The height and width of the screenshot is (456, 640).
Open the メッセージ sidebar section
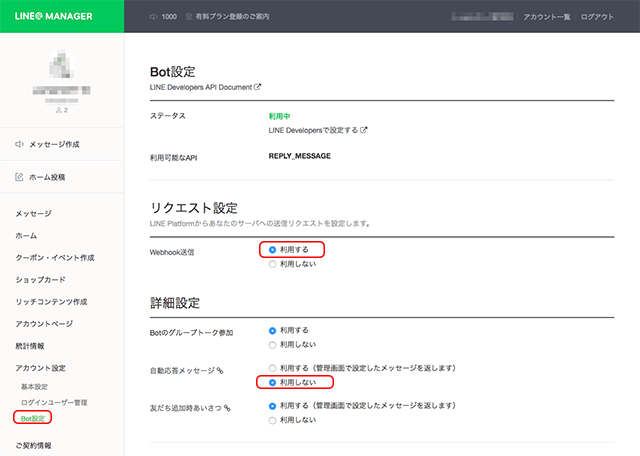click(33, 214)
